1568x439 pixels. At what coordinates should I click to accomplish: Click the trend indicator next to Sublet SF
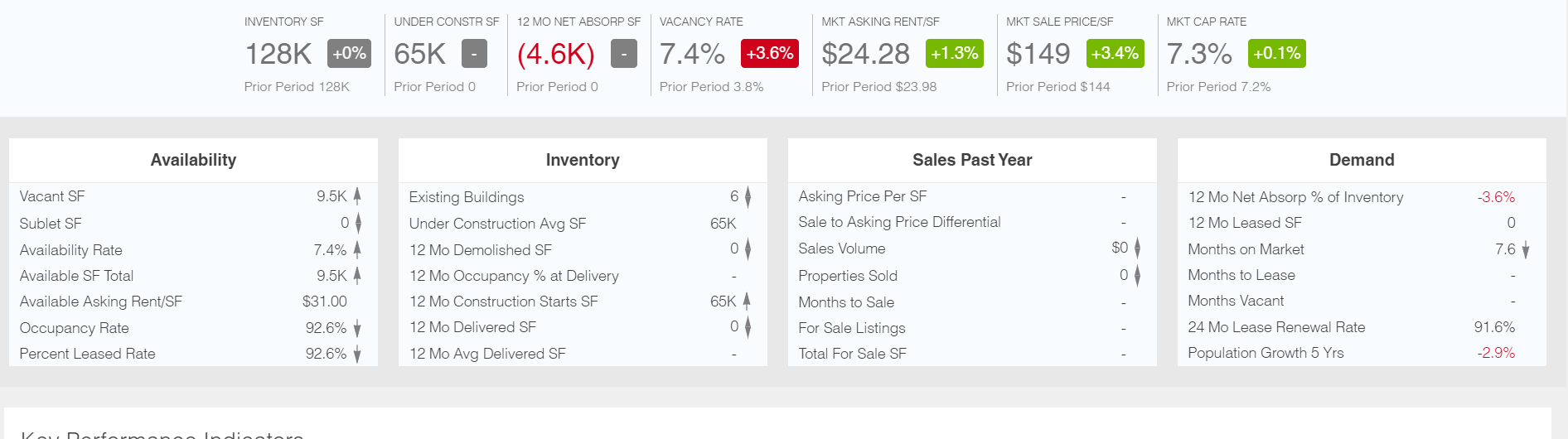(x=358, y=223)
